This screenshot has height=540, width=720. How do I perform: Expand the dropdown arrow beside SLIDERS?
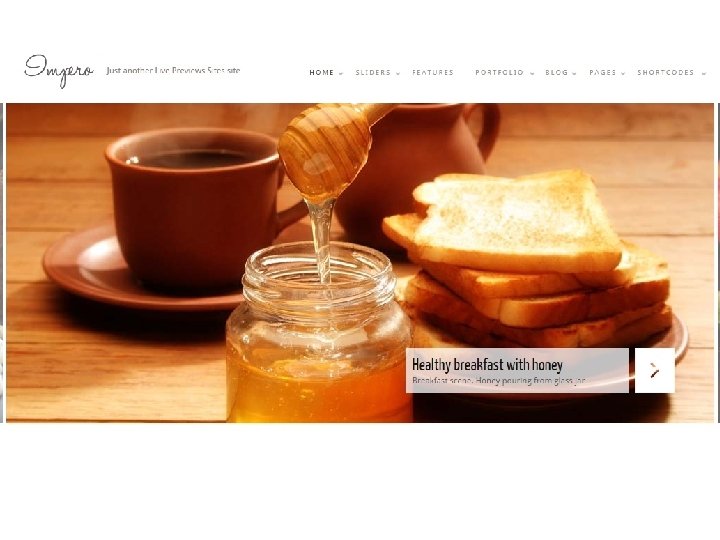pos(398,73)
